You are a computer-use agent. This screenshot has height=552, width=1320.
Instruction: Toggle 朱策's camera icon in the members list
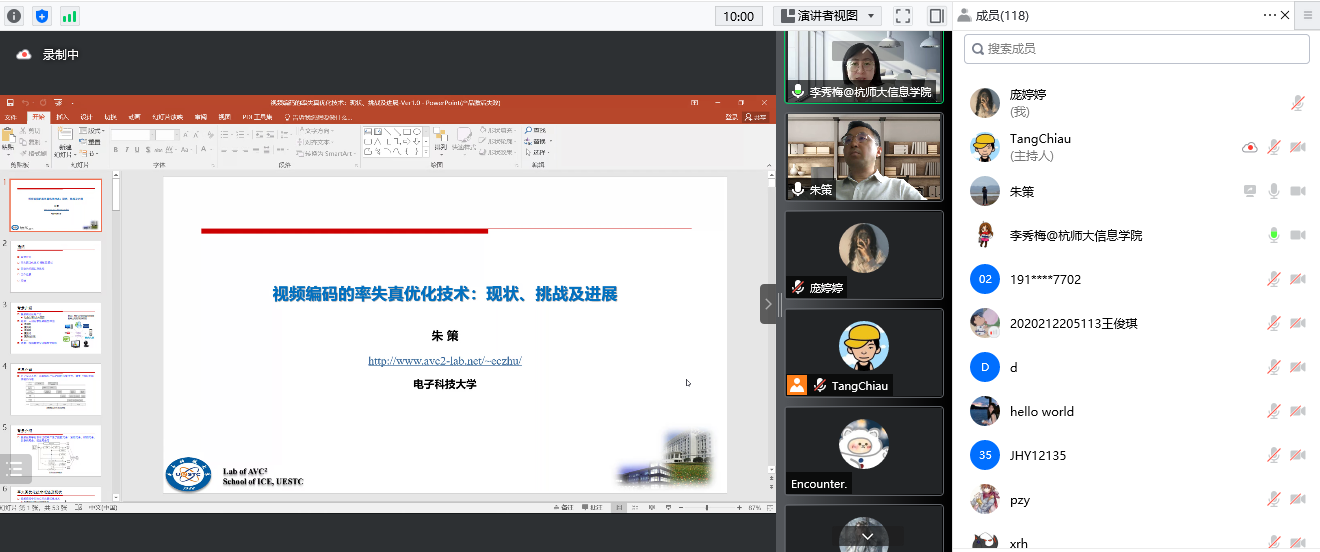coord(1298,191)
